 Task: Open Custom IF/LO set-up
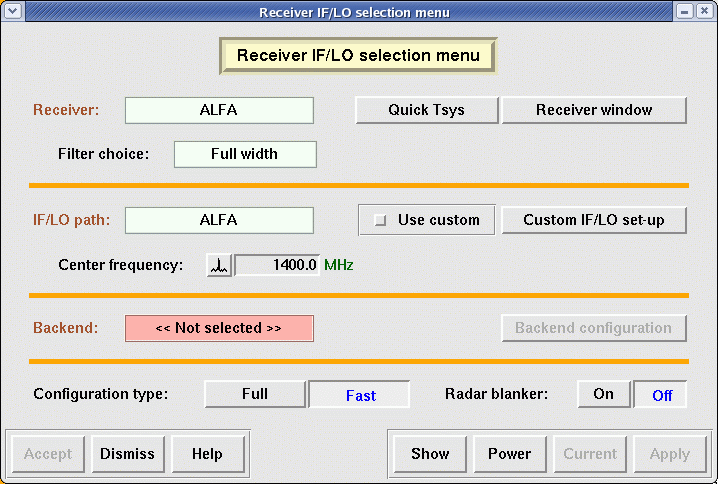coord(594,220)
